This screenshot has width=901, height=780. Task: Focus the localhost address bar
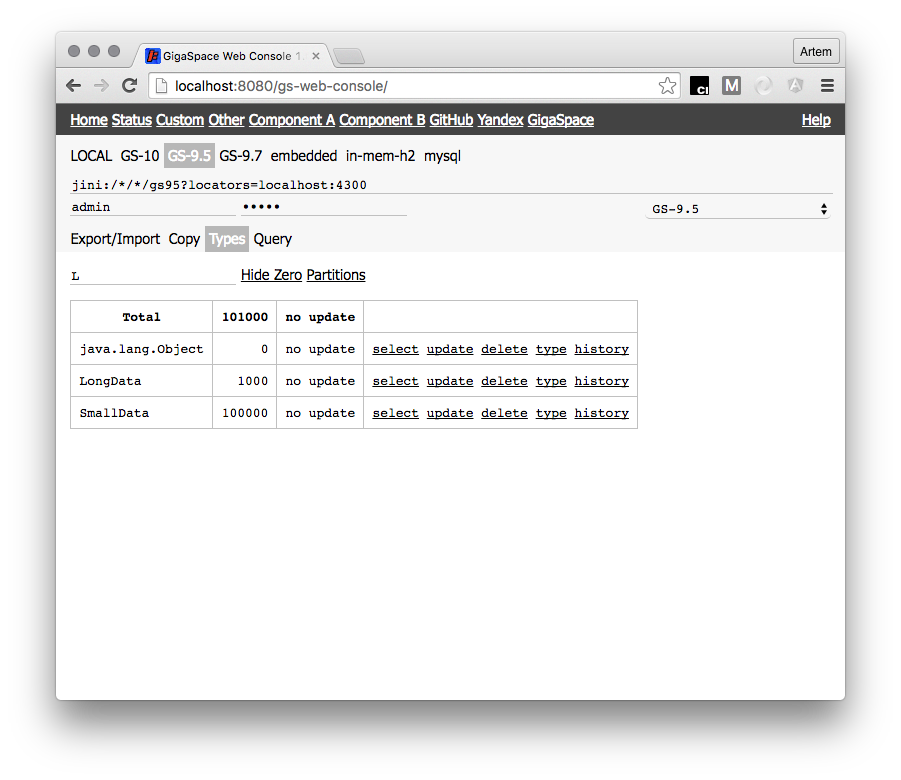(414, 86)
